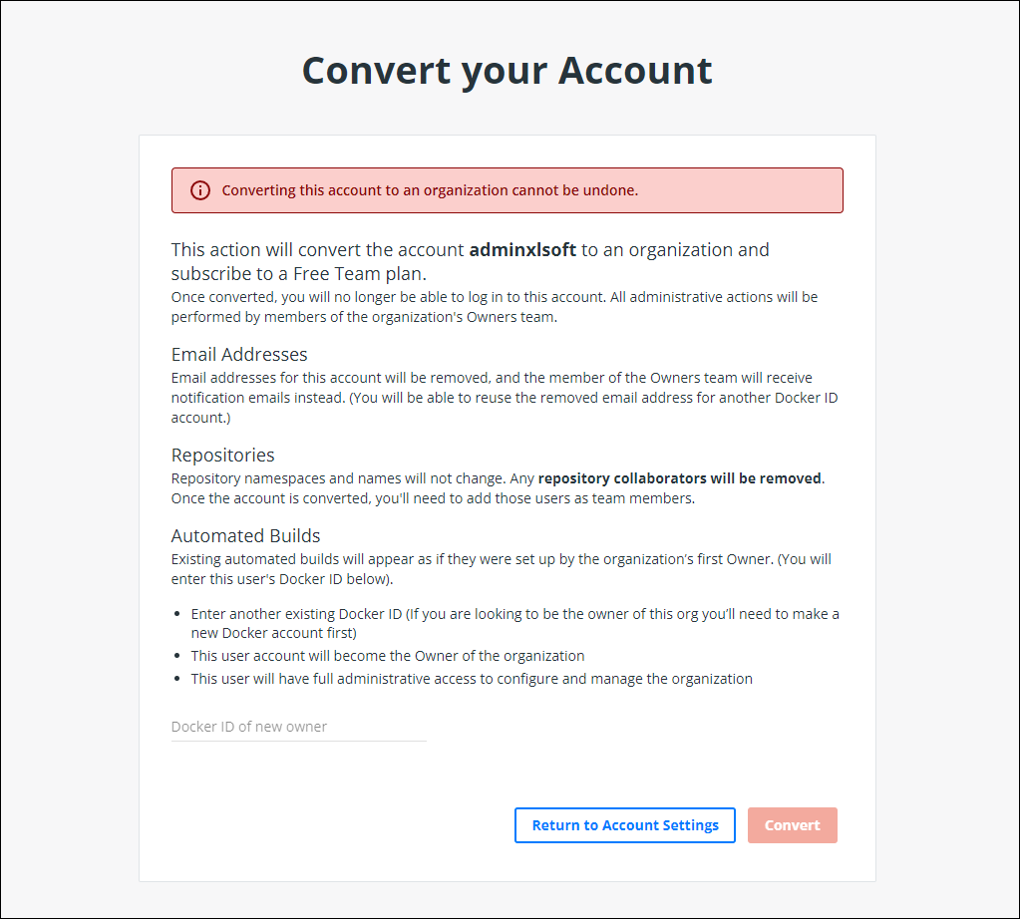Click the Email Addresses section heading
The image size is (1020, 919).
[239, 354]
